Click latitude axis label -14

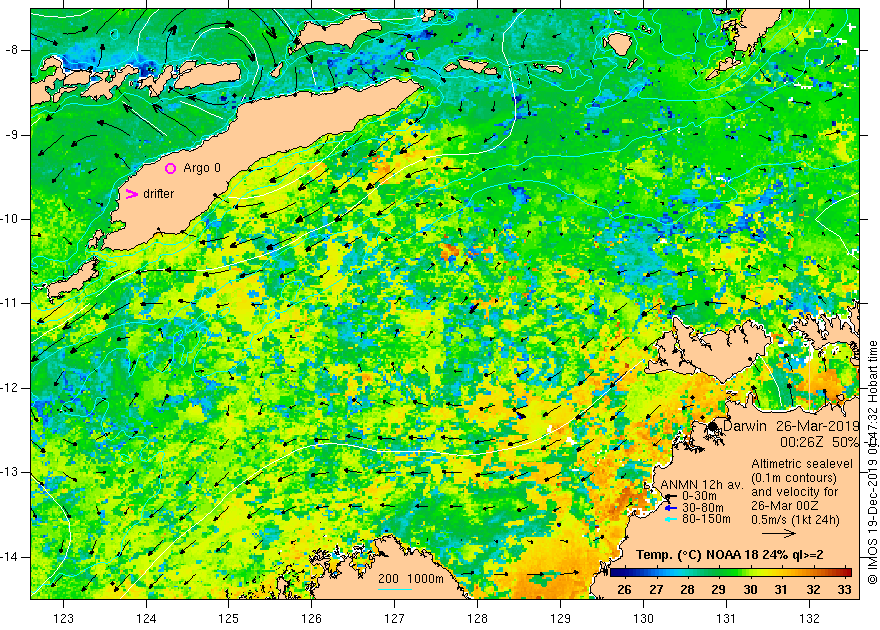(11, 557)
